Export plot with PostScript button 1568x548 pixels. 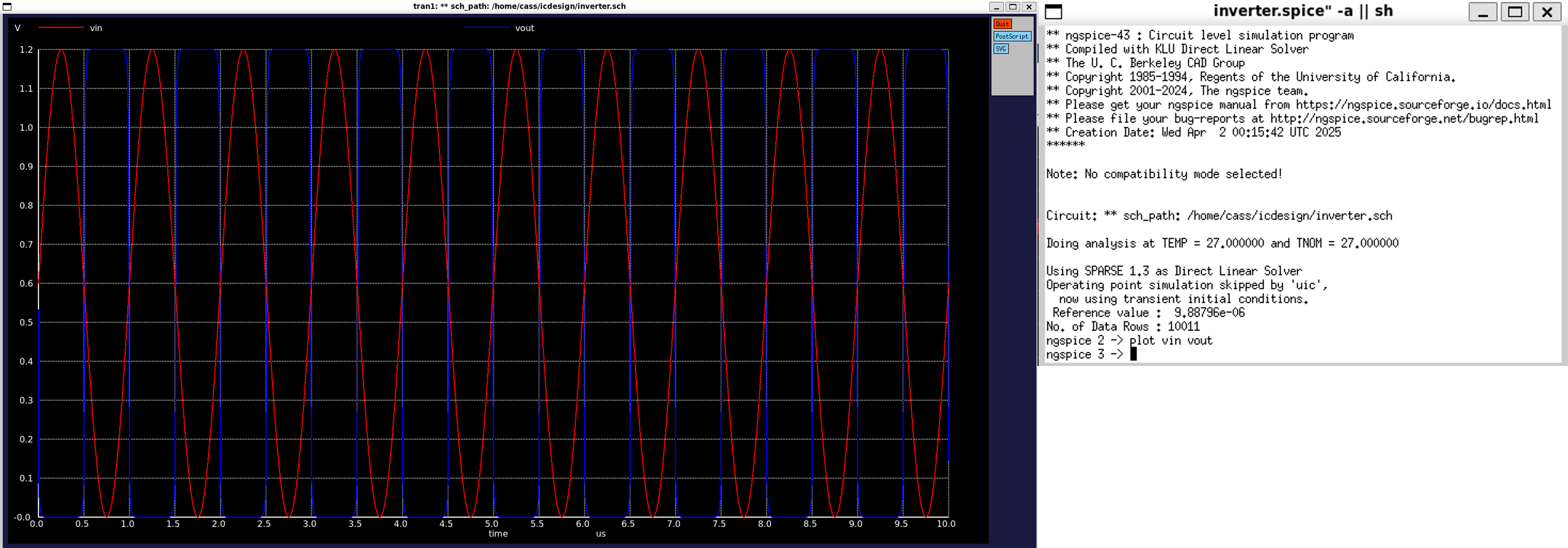click(1012, 37)
